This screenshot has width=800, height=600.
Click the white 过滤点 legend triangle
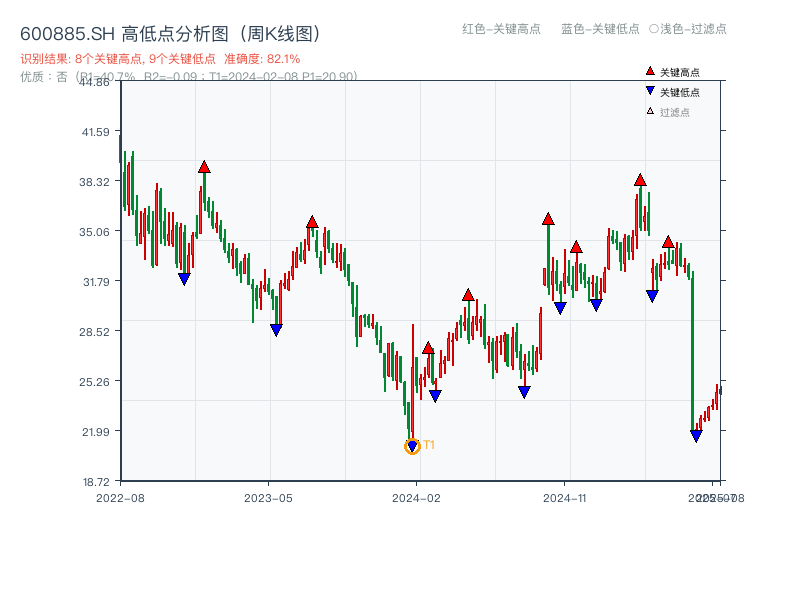point(650,111)
